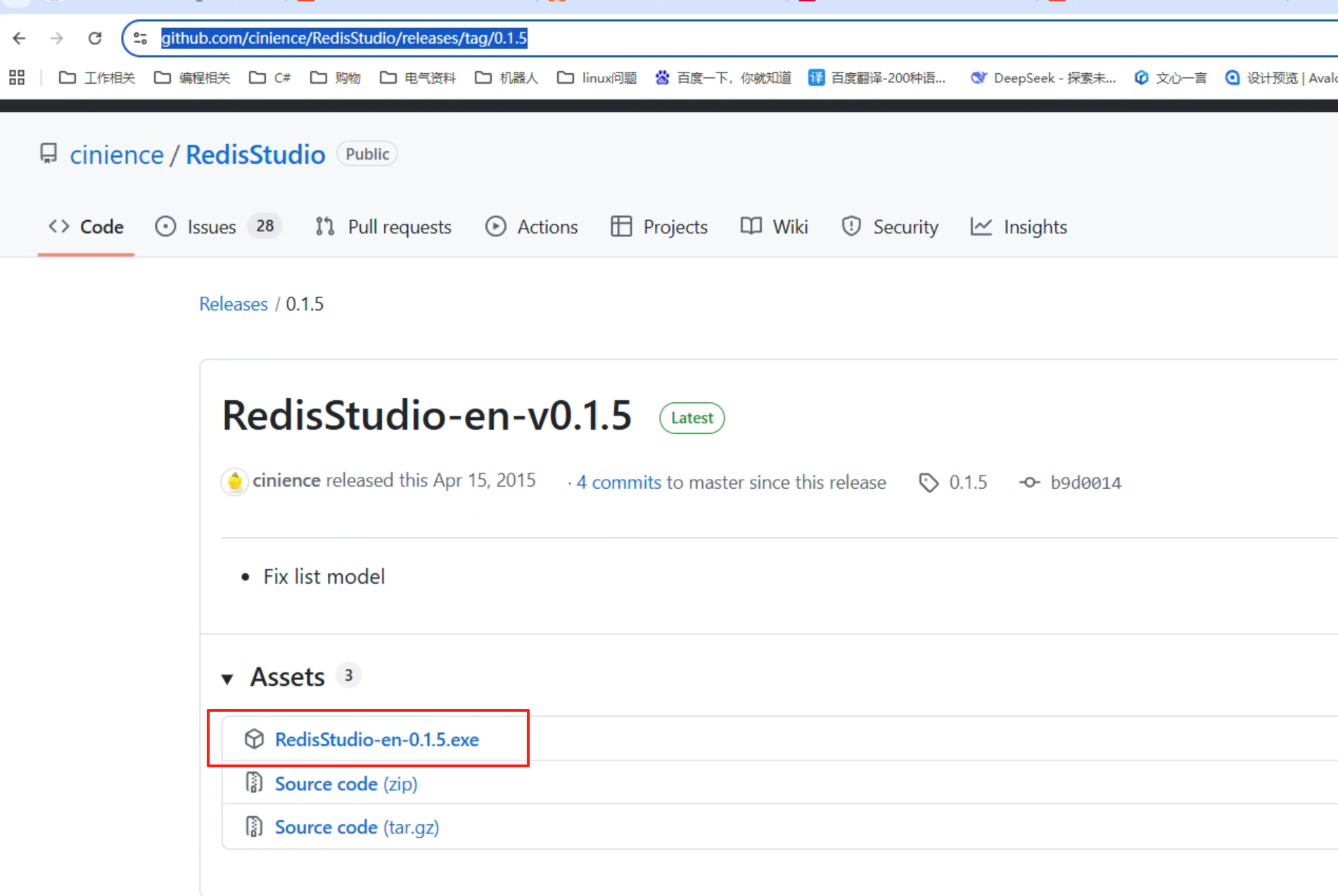This screenshot has width=1338, height=896.
Task: Open the 0.1.5 tag link
Action: [x=969, y=482]
